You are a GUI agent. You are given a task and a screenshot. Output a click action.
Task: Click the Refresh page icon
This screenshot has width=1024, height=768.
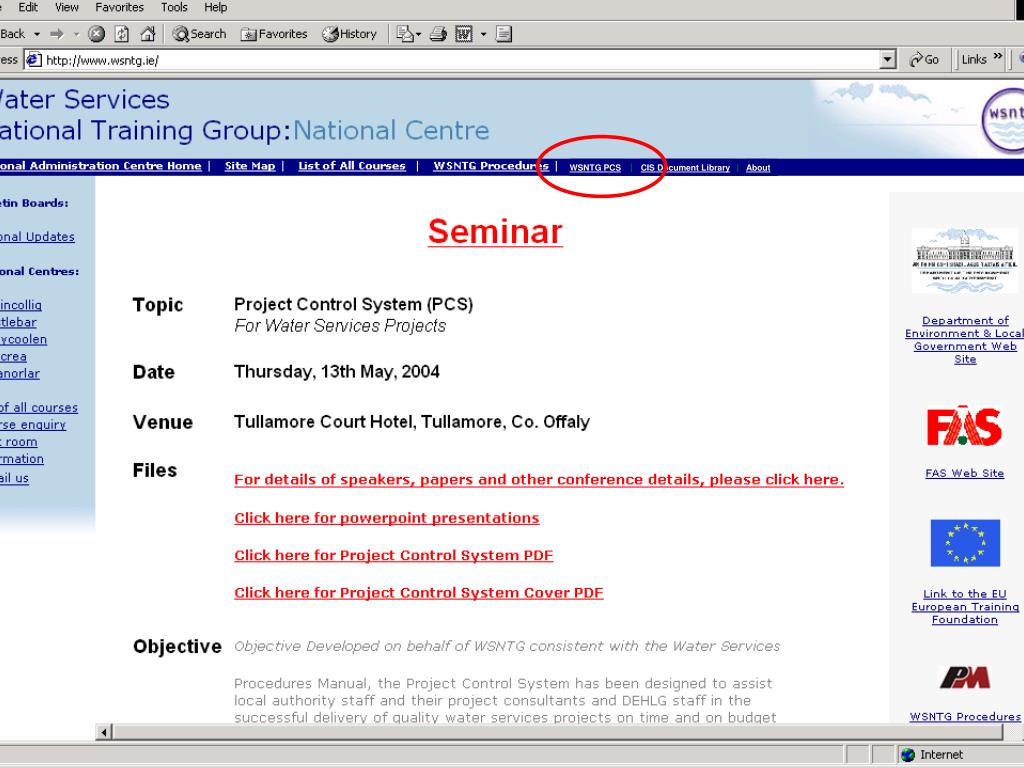[x=121, y=34]
